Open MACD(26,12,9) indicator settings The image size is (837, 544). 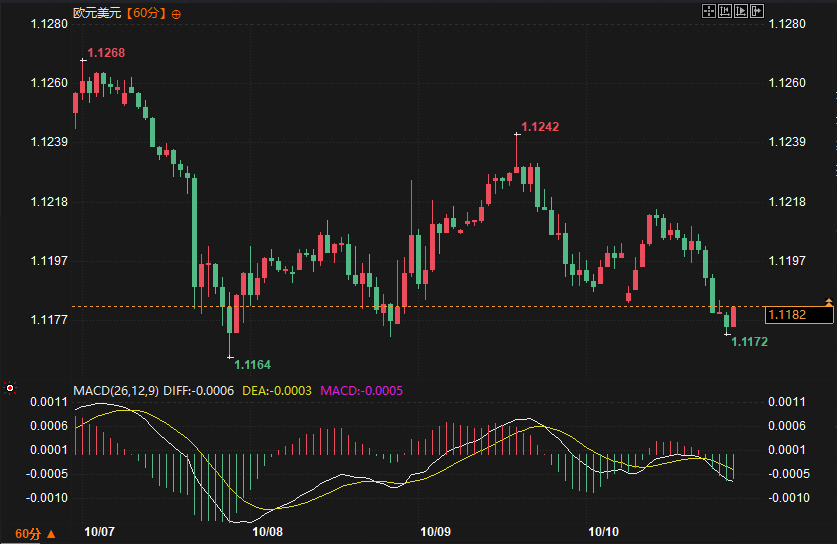coord(116,391)
